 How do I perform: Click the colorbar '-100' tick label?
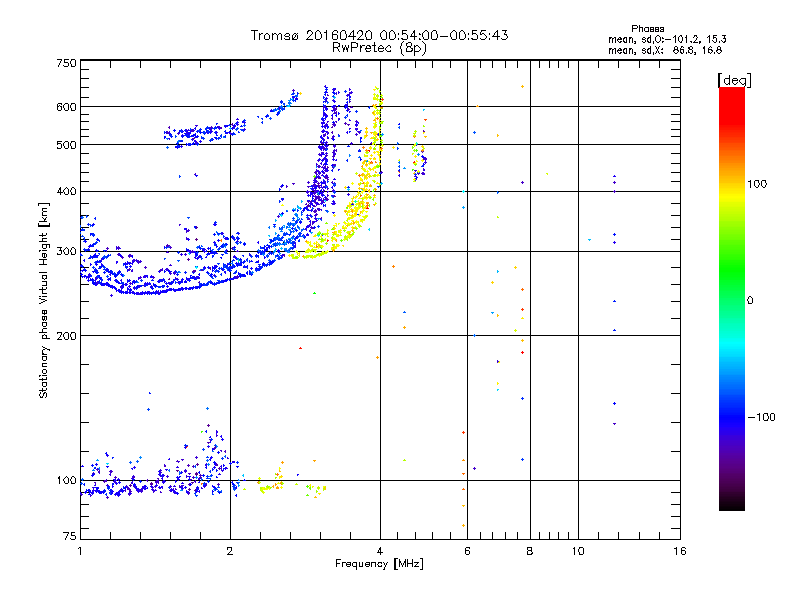tap(761, 417)
